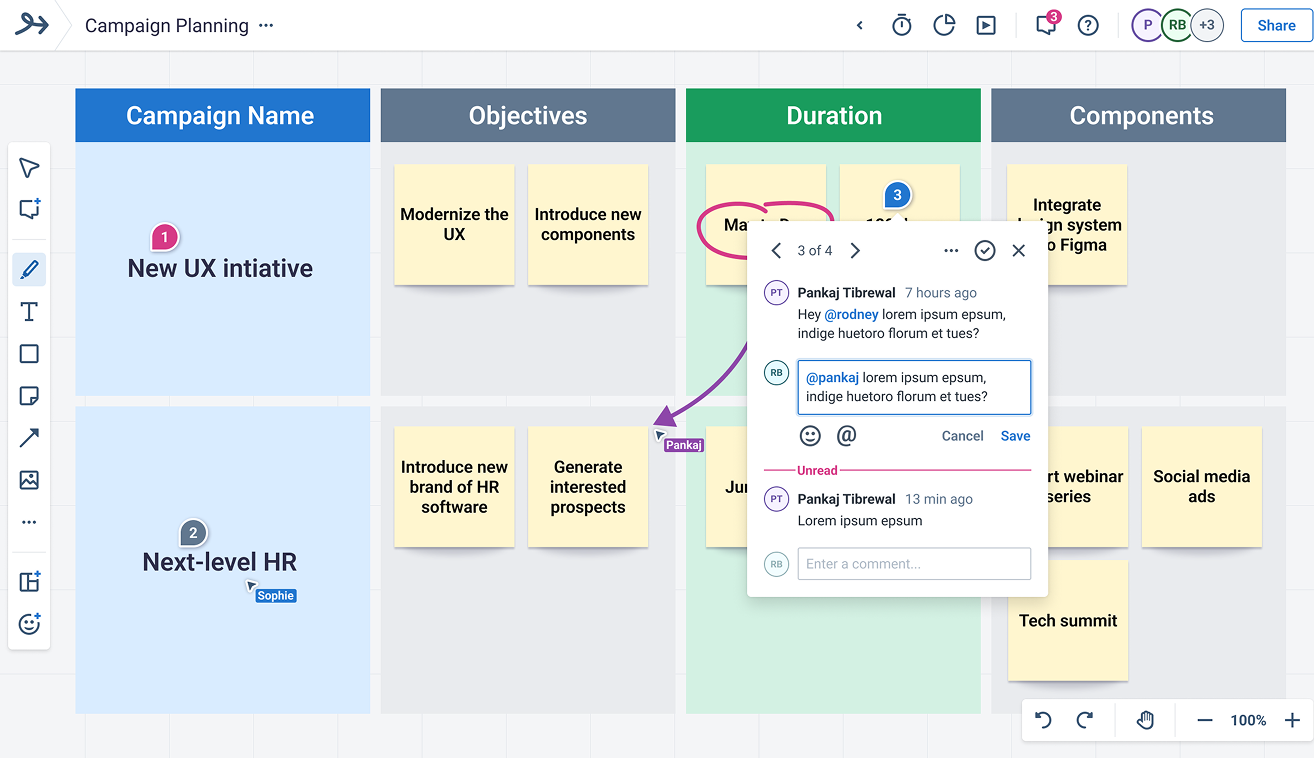Select the pen drawing tool

point(29,270)
